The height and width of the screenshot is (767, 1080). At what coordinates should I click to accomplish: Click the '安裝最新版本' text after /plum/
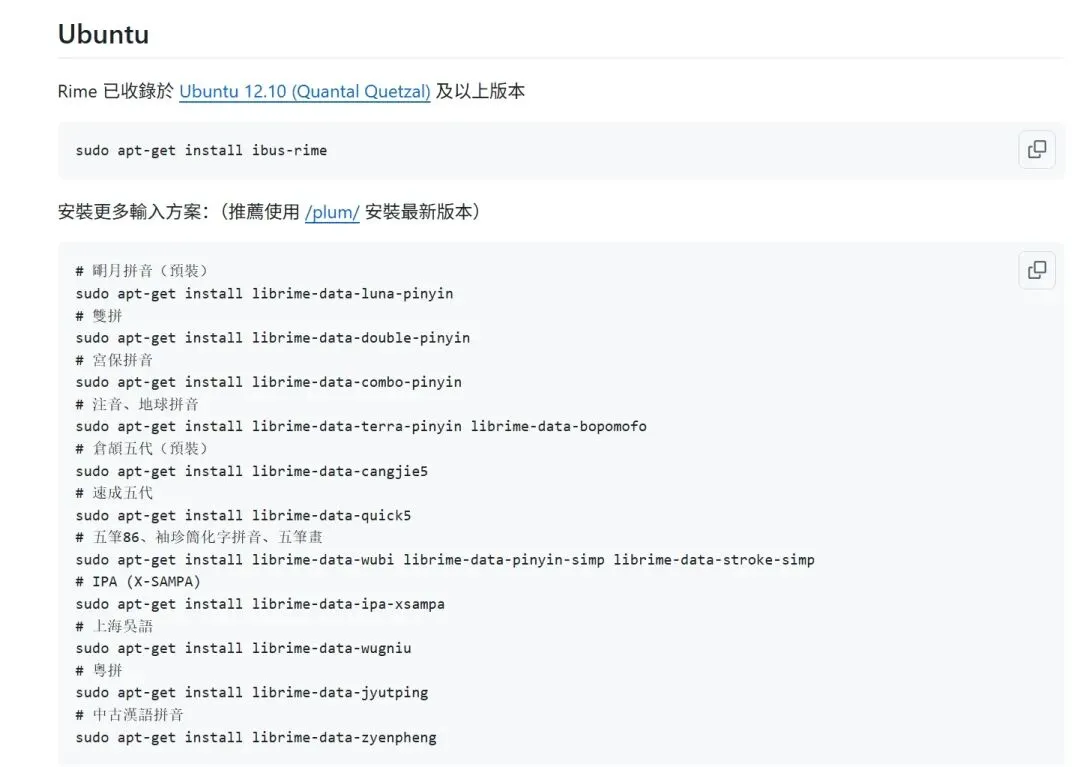coord(419,212)
